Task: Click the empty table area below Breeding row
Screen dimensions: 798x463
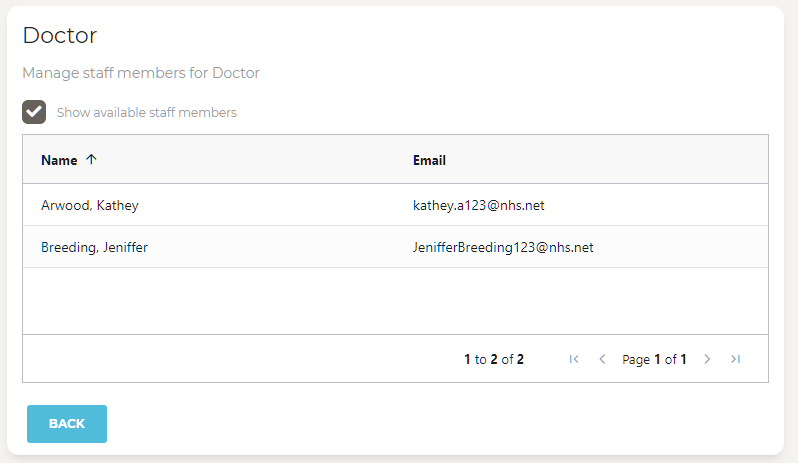Action: click(395, 300)
